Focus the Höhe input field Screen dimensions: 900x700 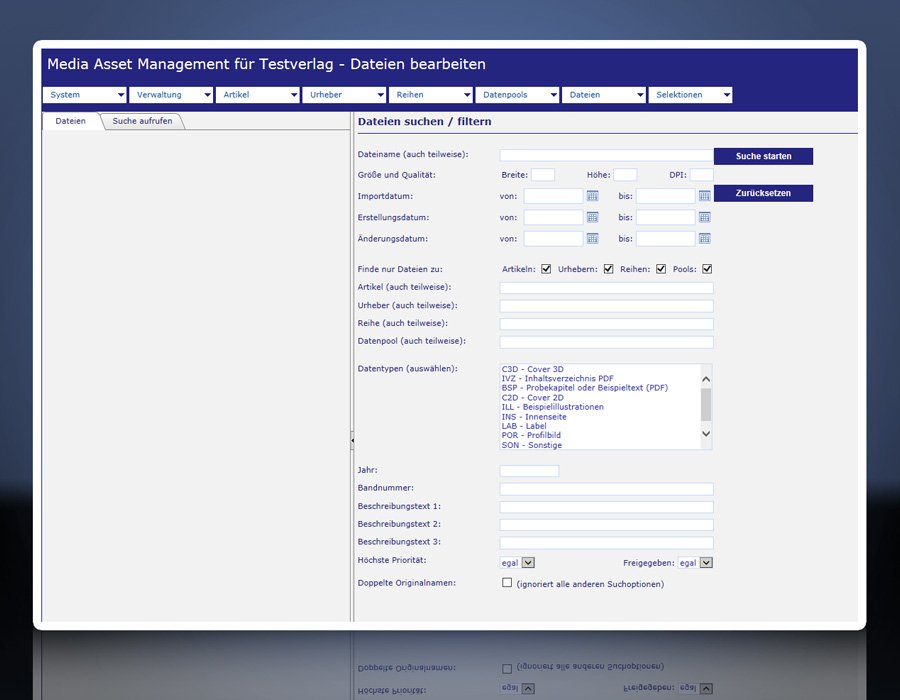click(625, 175)
